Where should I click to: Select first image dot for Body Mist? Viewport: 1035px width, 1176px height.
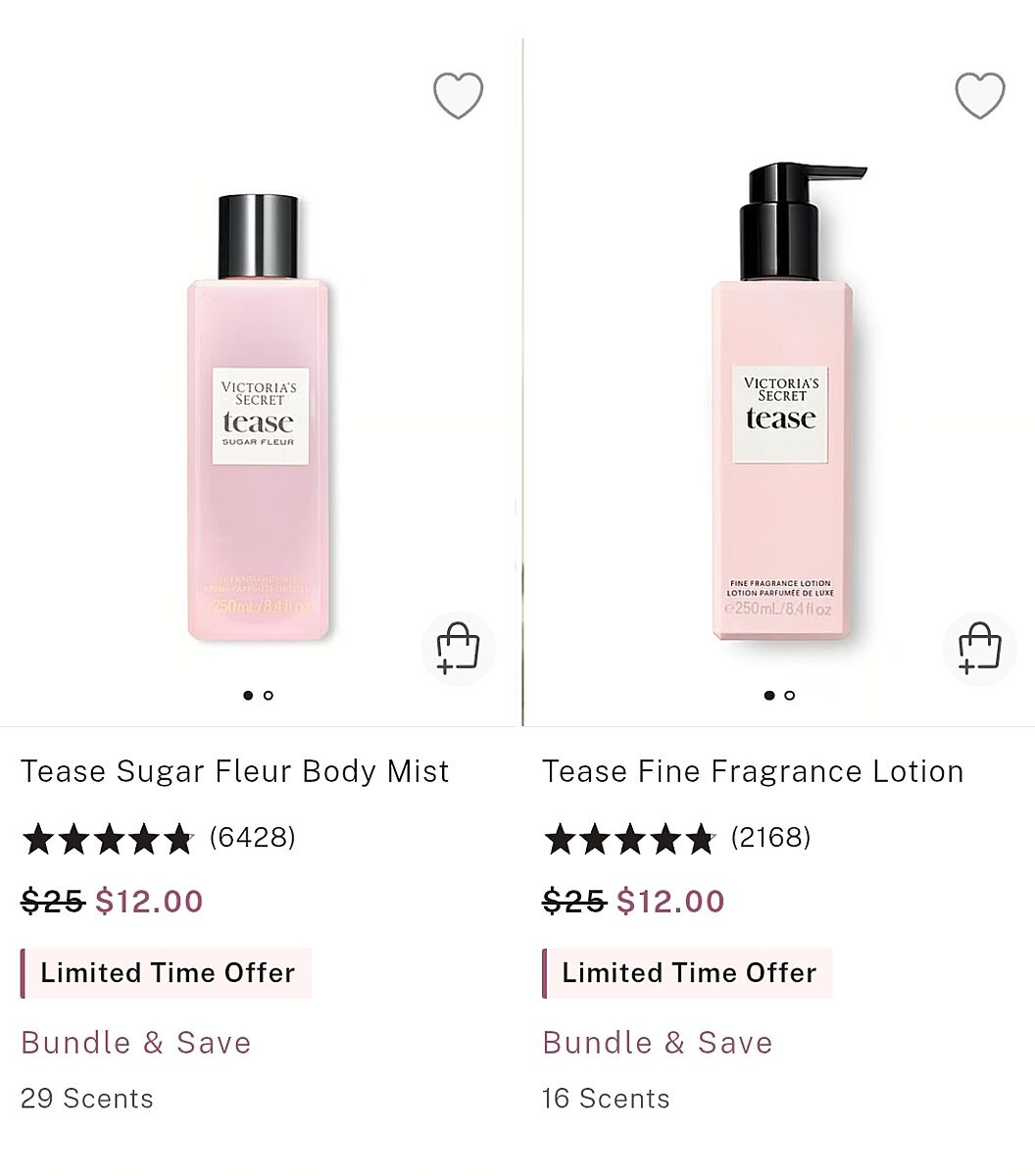[248, 696]
